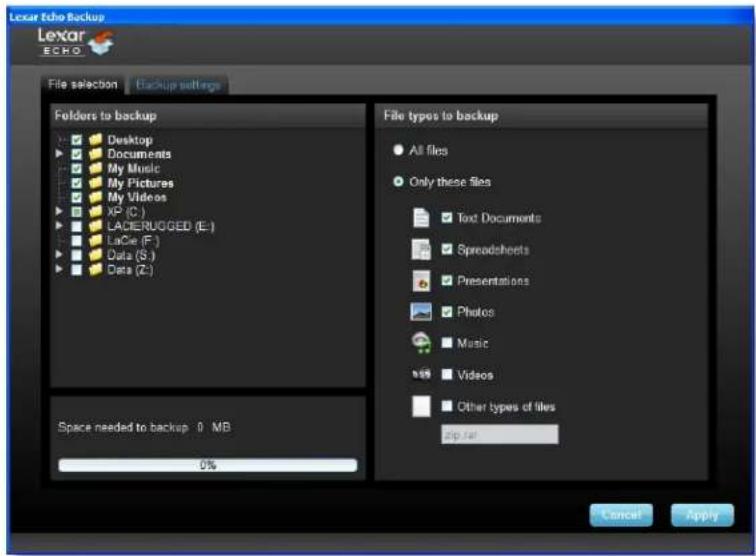
Task: Uncheck the Desktop folder checkbox
Action: click(x=76, y=140)
